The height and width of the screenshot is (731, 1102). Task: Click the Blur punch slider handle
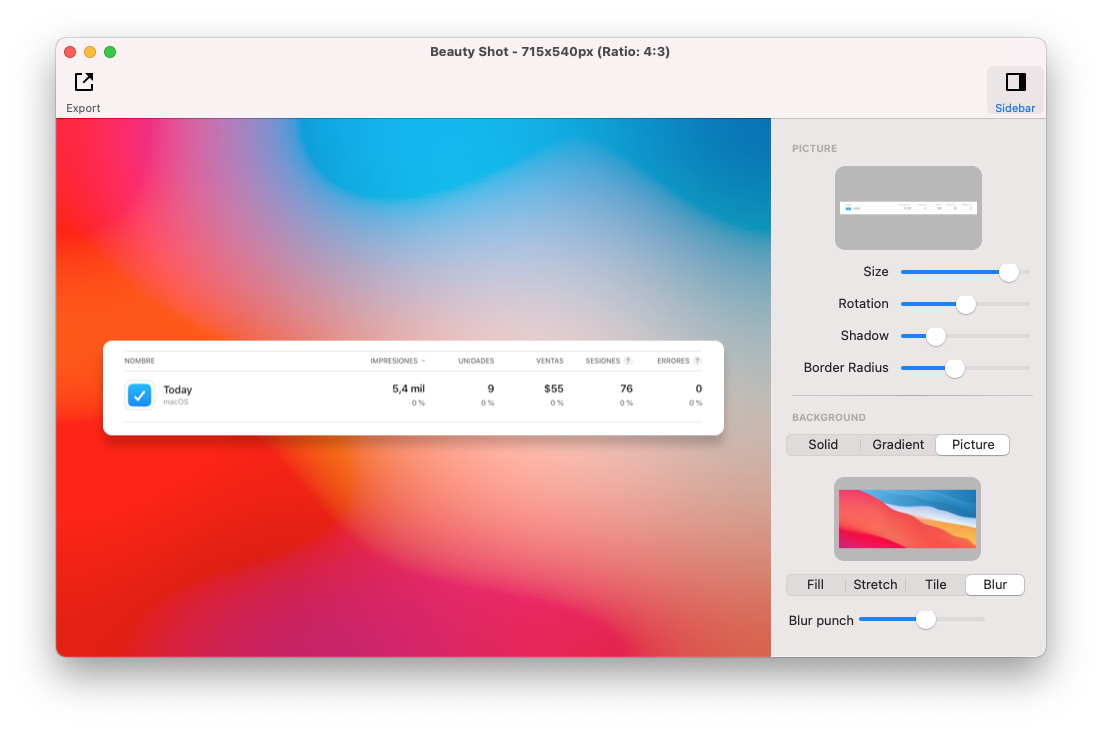926,619
